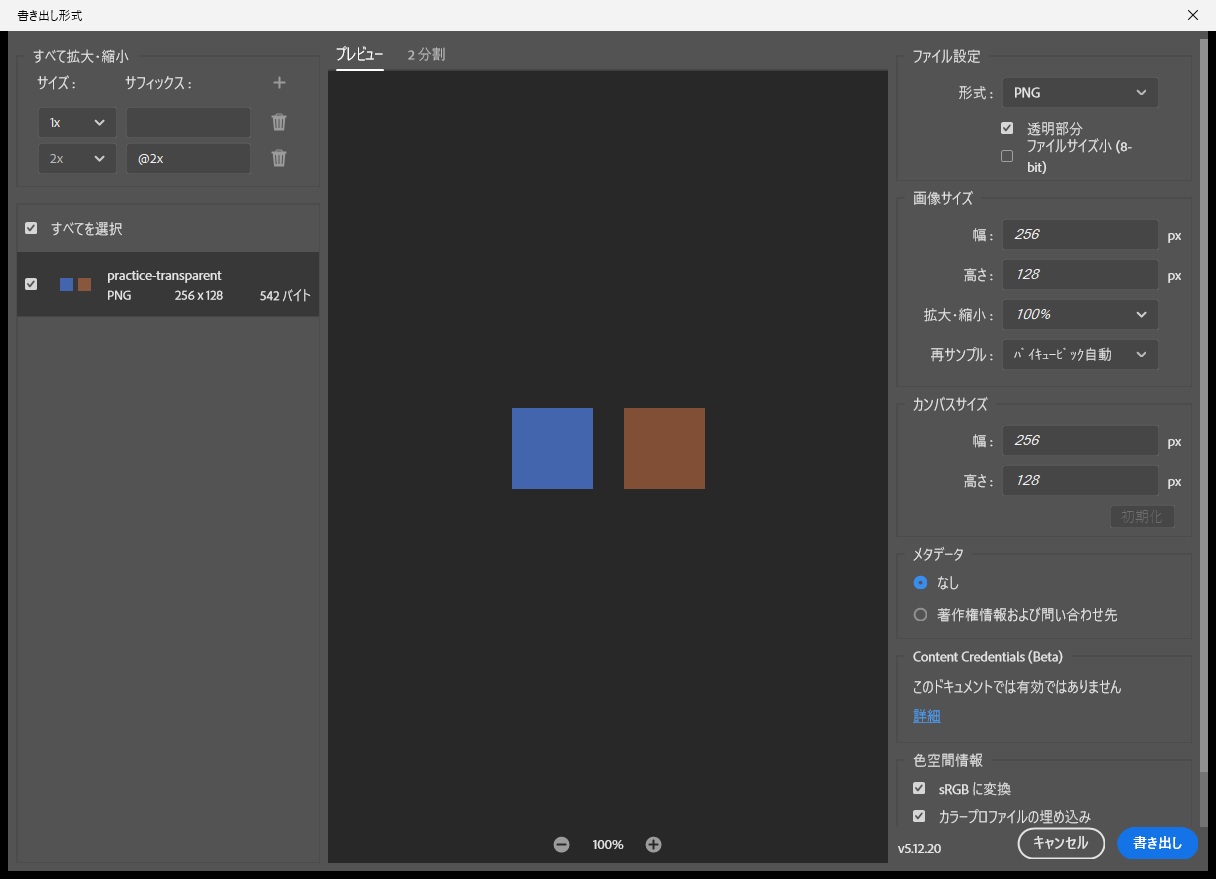The image size is (1216, 879).
Task: Toggle sRGB に変換 checkbox
Action: pyautogui.click(x=919, y=788)
